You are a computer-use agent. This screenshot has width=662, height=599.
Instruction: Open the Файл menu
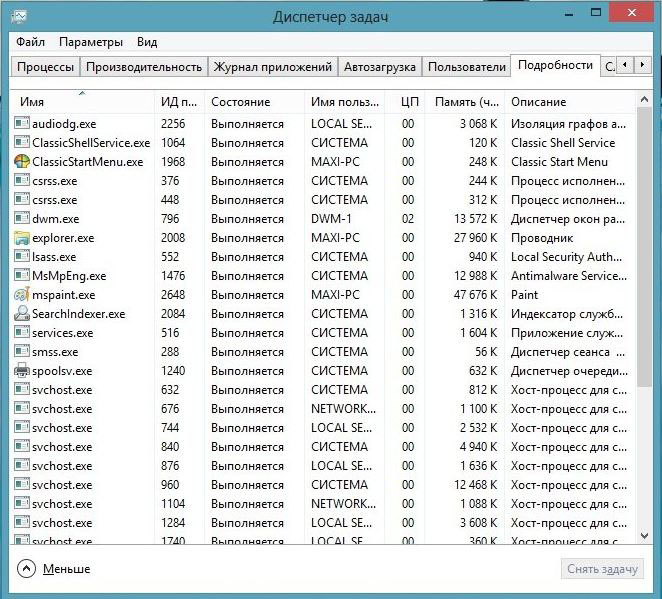(30, 42)
